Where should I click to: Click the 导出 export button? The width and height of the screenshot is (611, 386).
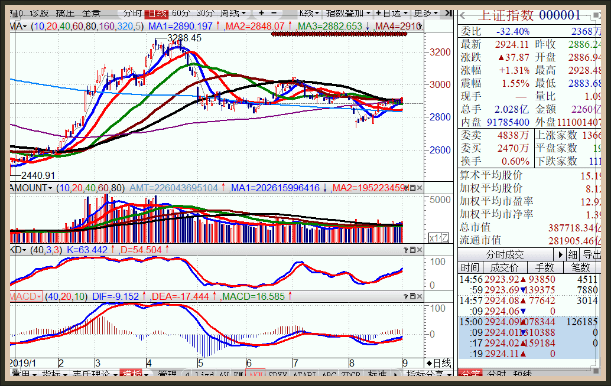click(x=591, y=255)
